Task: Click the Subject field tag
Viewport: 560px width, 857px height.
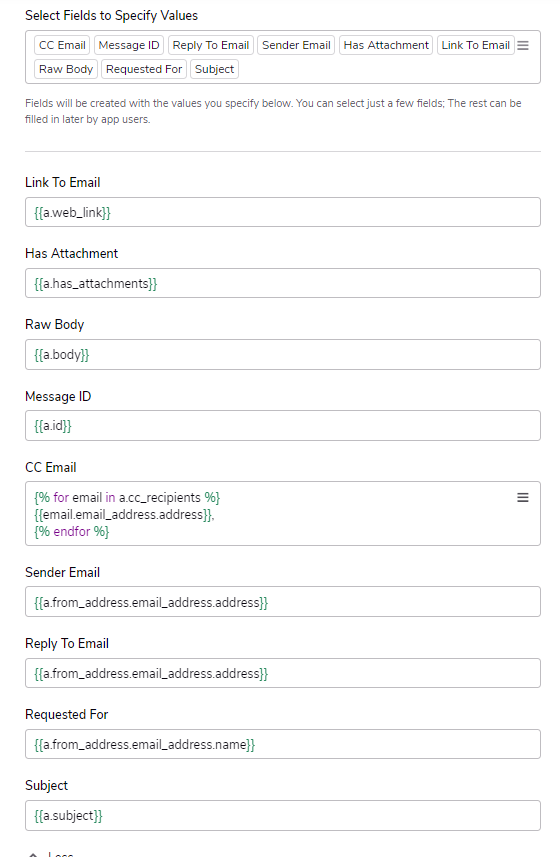Action: (215, 69)
